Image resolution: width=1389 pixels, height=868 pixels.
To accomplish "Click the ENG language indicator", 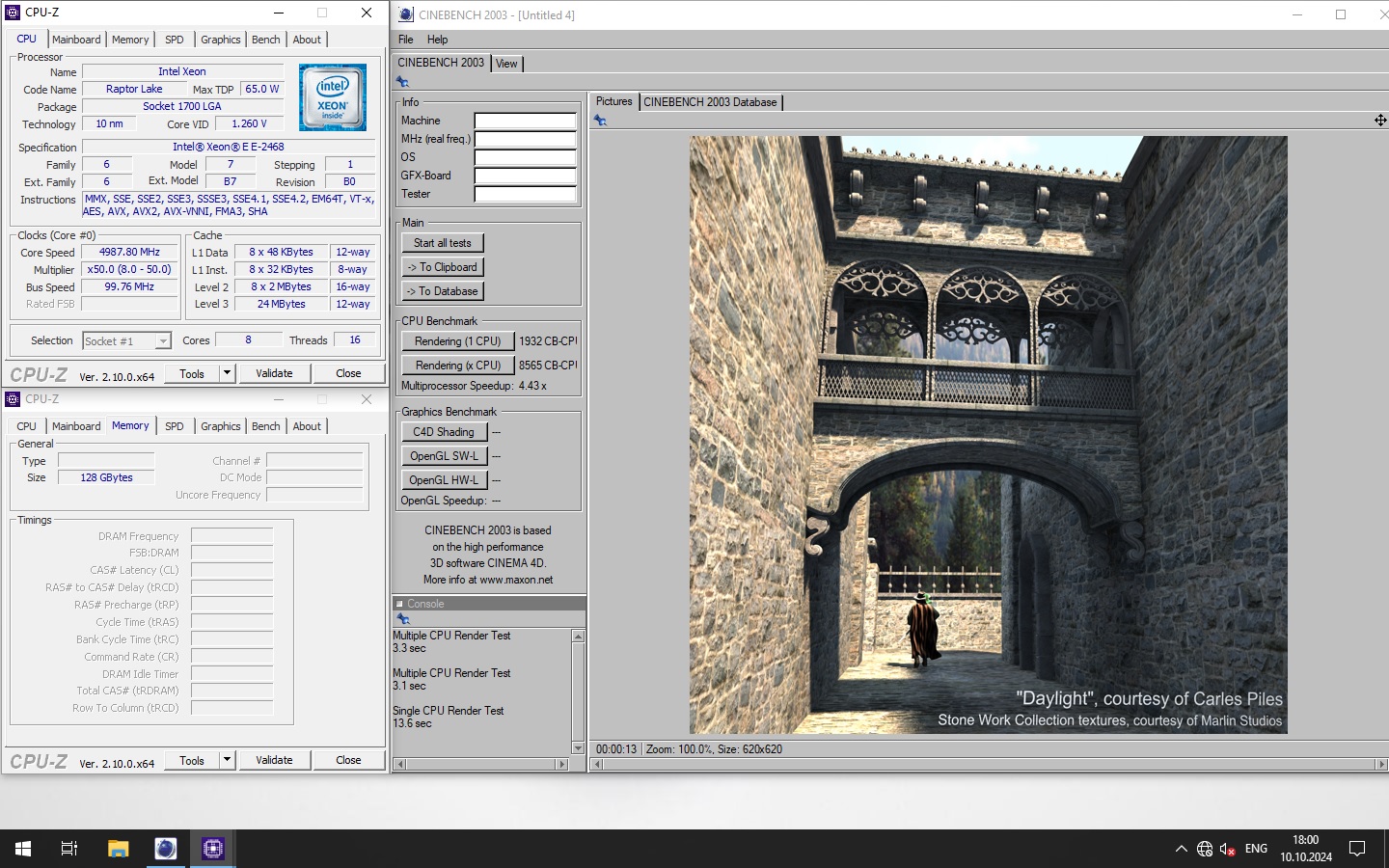I will tap(1256, 849).
